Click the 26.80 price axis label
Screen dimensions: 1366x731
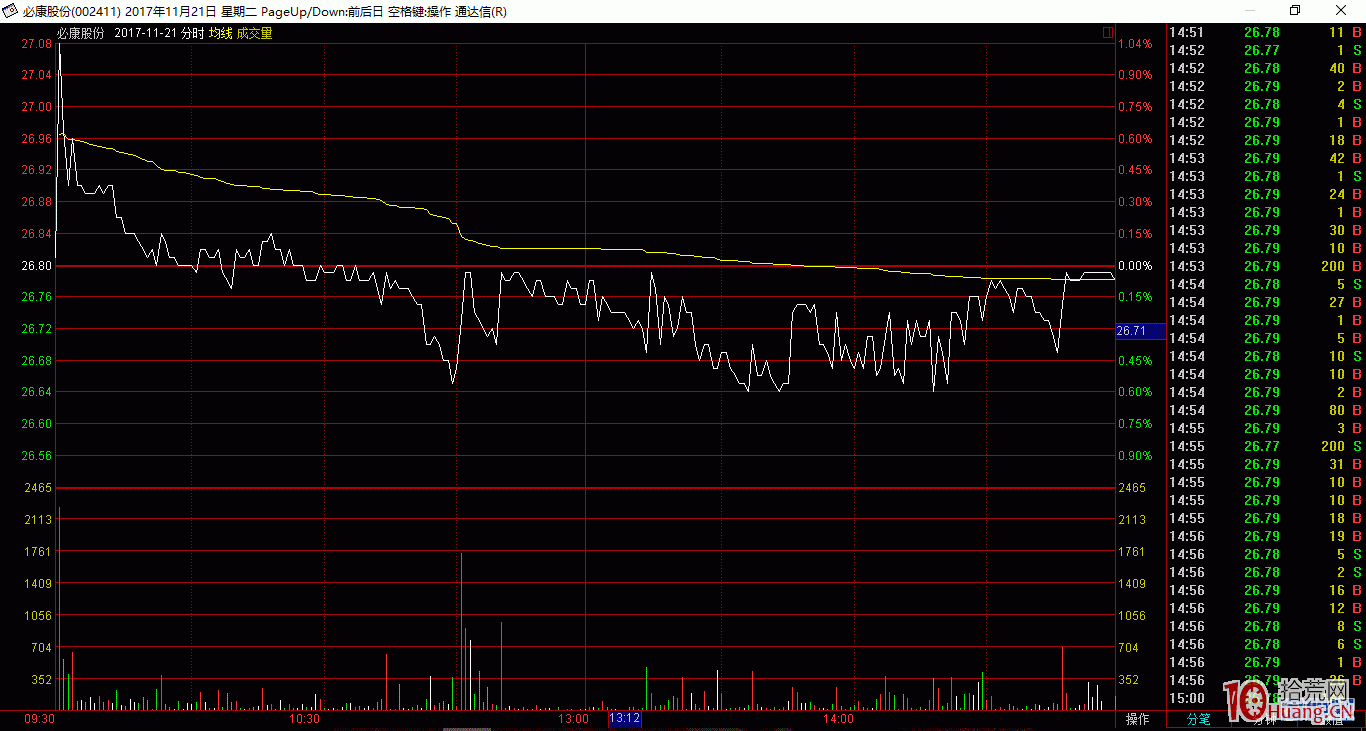click(37, 266)
